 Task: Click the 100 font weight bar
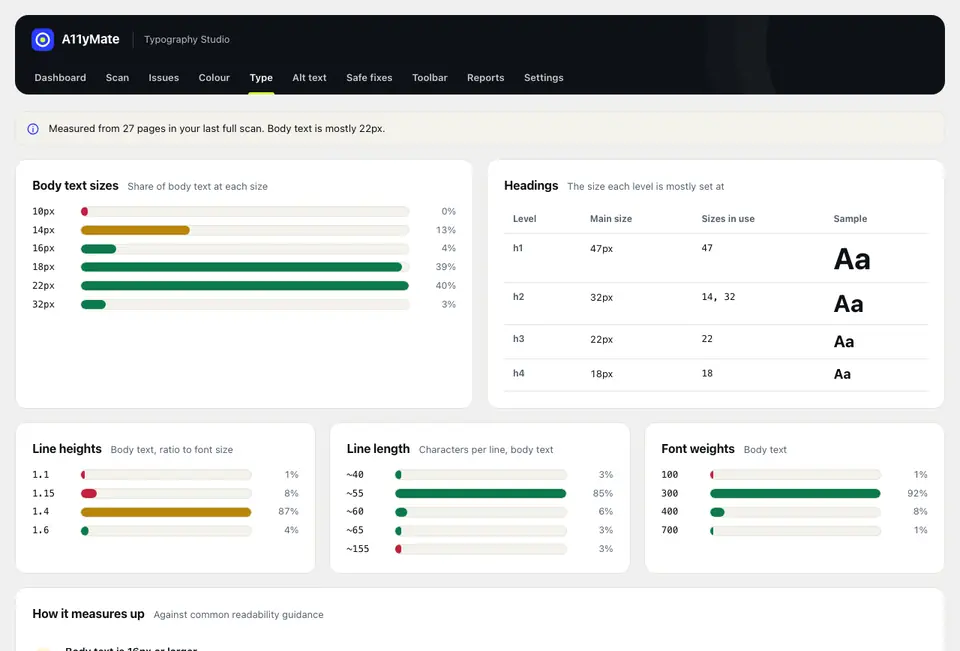[795, 475]
